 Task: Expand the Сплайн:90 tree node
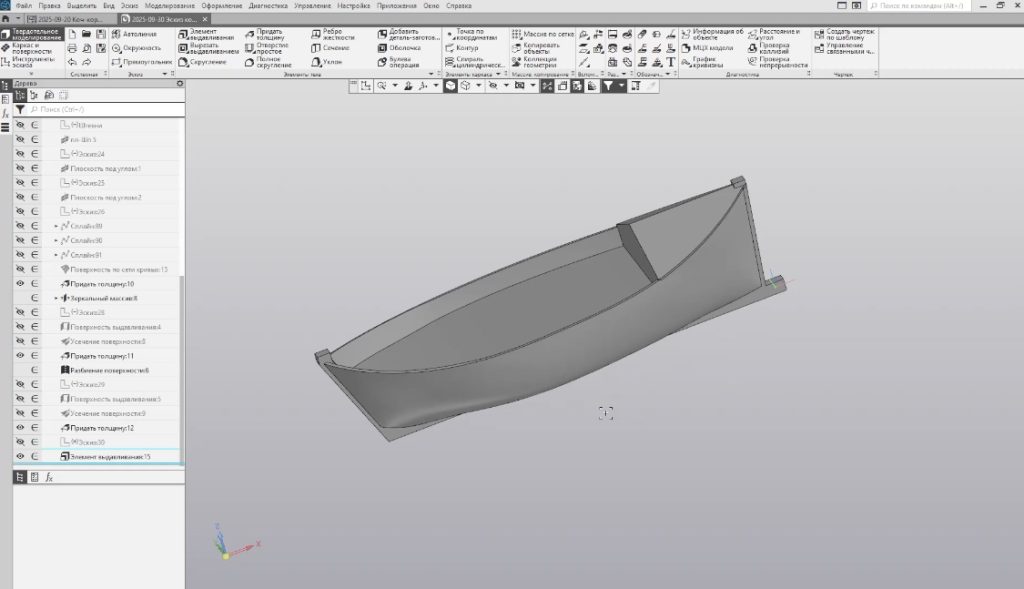pos(56,241)
